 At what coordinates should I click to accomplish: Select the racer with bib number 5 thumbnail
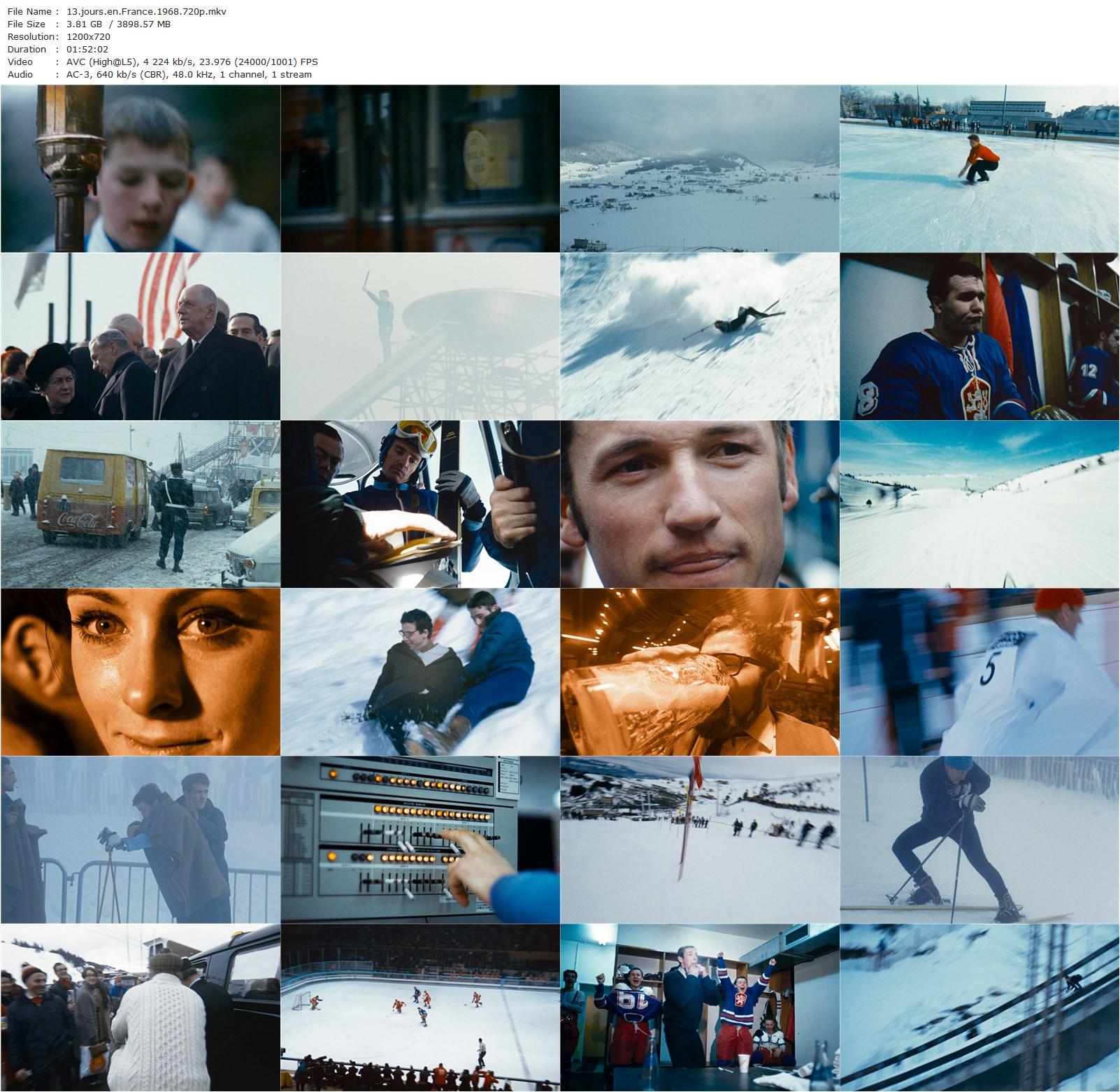click(979, 672)
